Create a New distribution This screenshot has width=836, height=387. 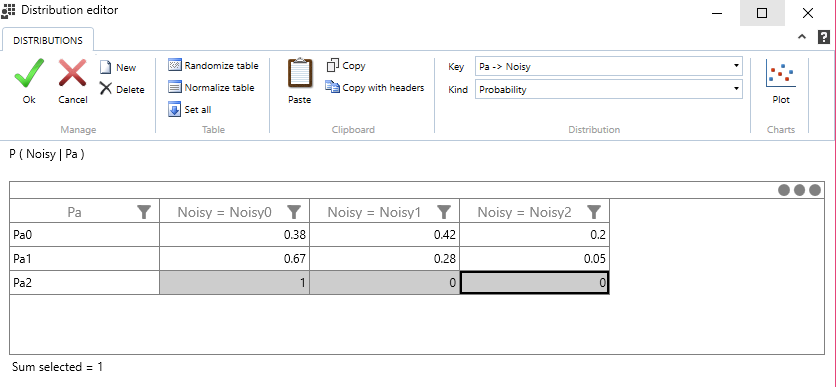tap(118, 67)
